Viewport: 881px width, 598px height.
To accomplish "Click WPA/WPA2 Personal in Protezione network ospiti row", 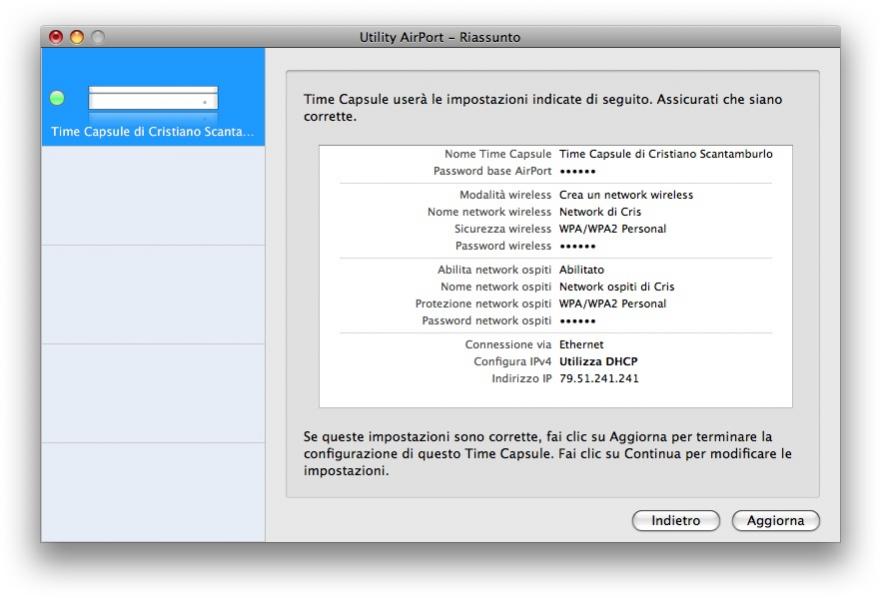I will click(612, 303).
